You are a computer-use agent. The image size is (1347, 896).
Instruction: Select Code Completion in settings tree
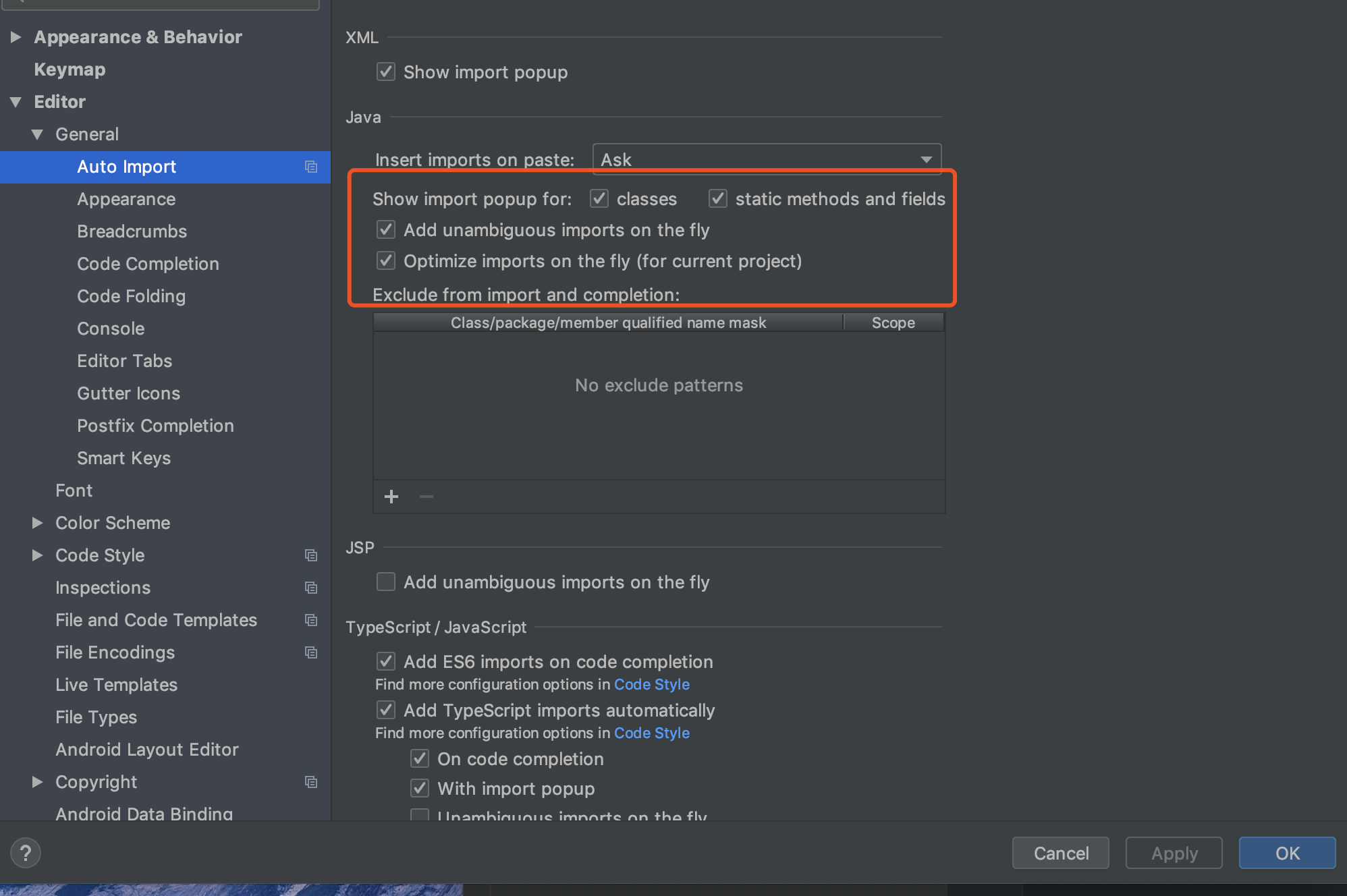point(148,264)
